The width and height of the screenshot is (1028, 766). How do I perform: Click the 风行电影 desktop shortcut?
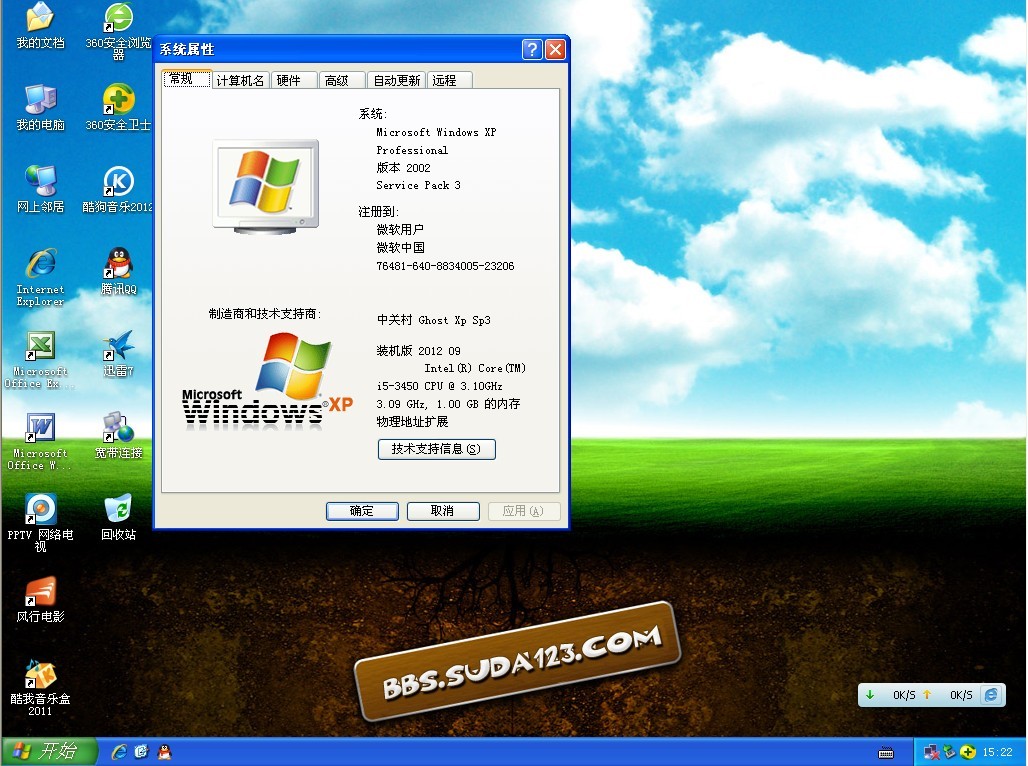[40, 599]
